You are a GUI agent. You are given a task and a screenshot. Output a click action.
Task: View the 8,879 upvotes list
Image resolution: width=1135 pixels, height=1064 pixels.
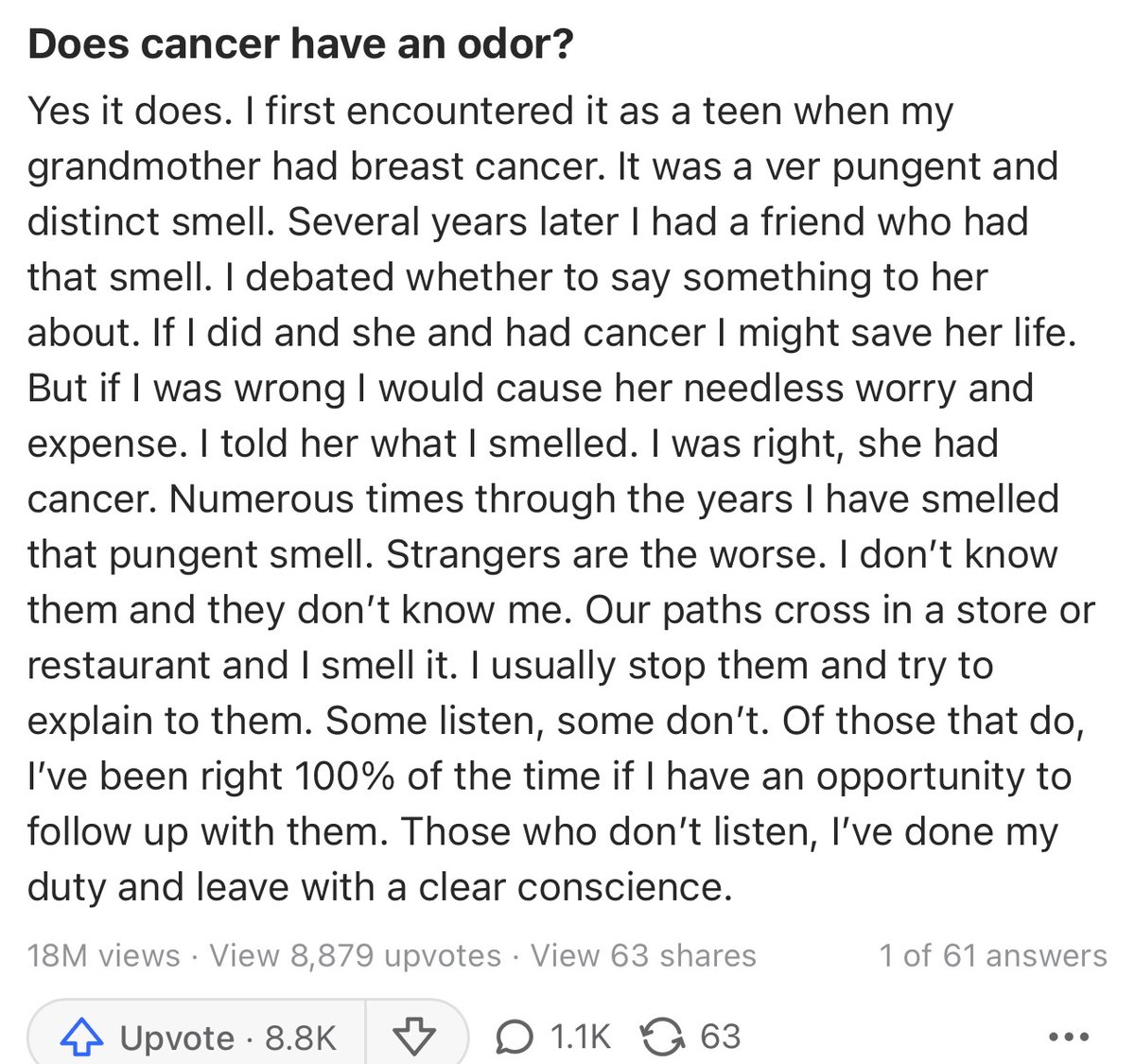[356, 955]
